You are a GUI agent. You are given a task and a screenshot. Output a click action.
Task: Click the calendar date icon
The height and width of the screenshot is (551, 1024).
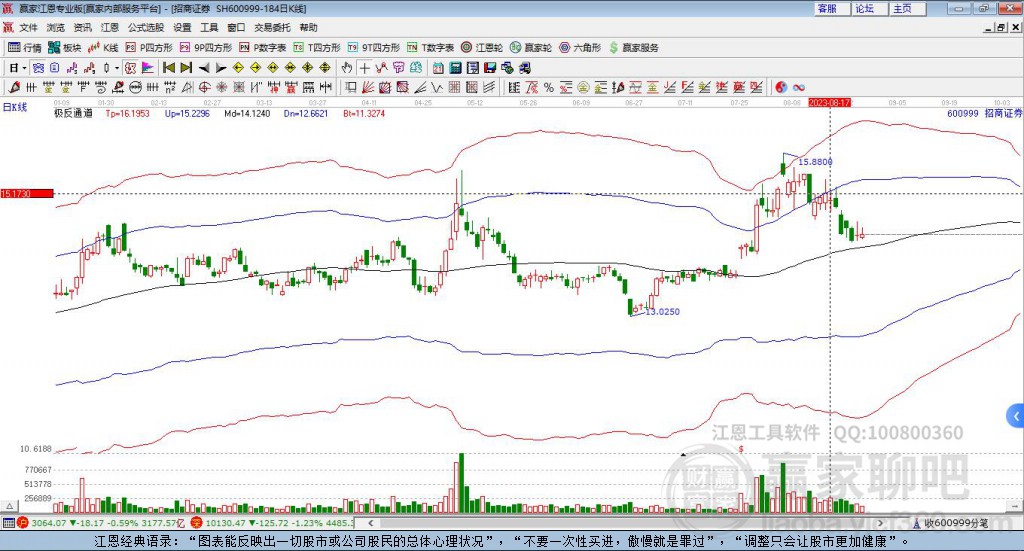coord(438,68)
